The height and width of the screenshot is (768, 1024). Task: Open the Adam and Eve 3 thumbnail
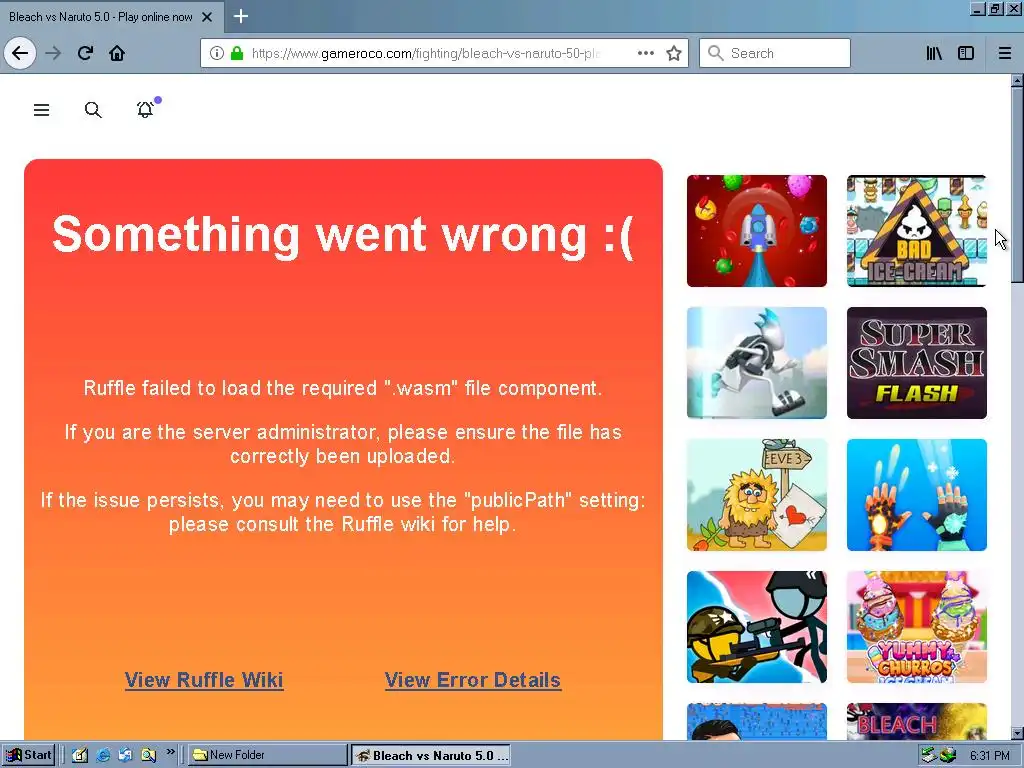coord(756,494)
